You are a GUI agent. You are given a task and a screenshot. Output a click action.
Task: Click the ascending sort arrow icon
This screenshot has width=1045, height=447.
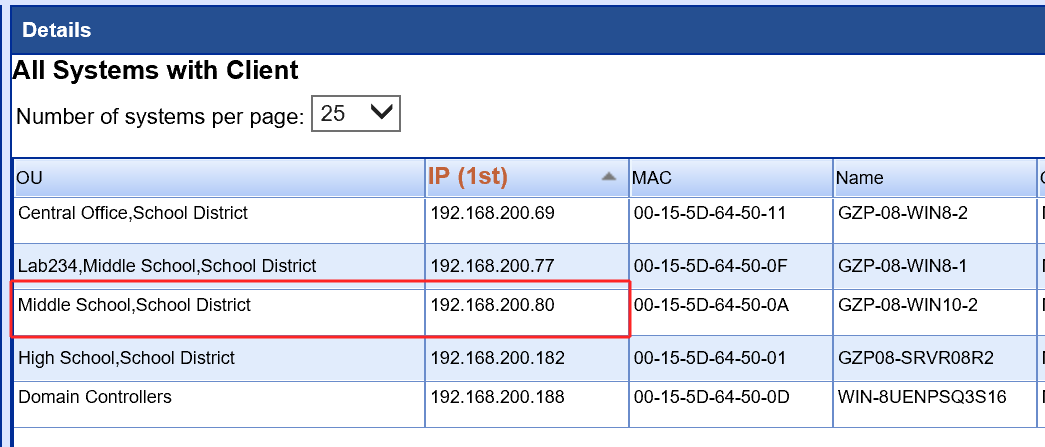[x=608, y=177]
